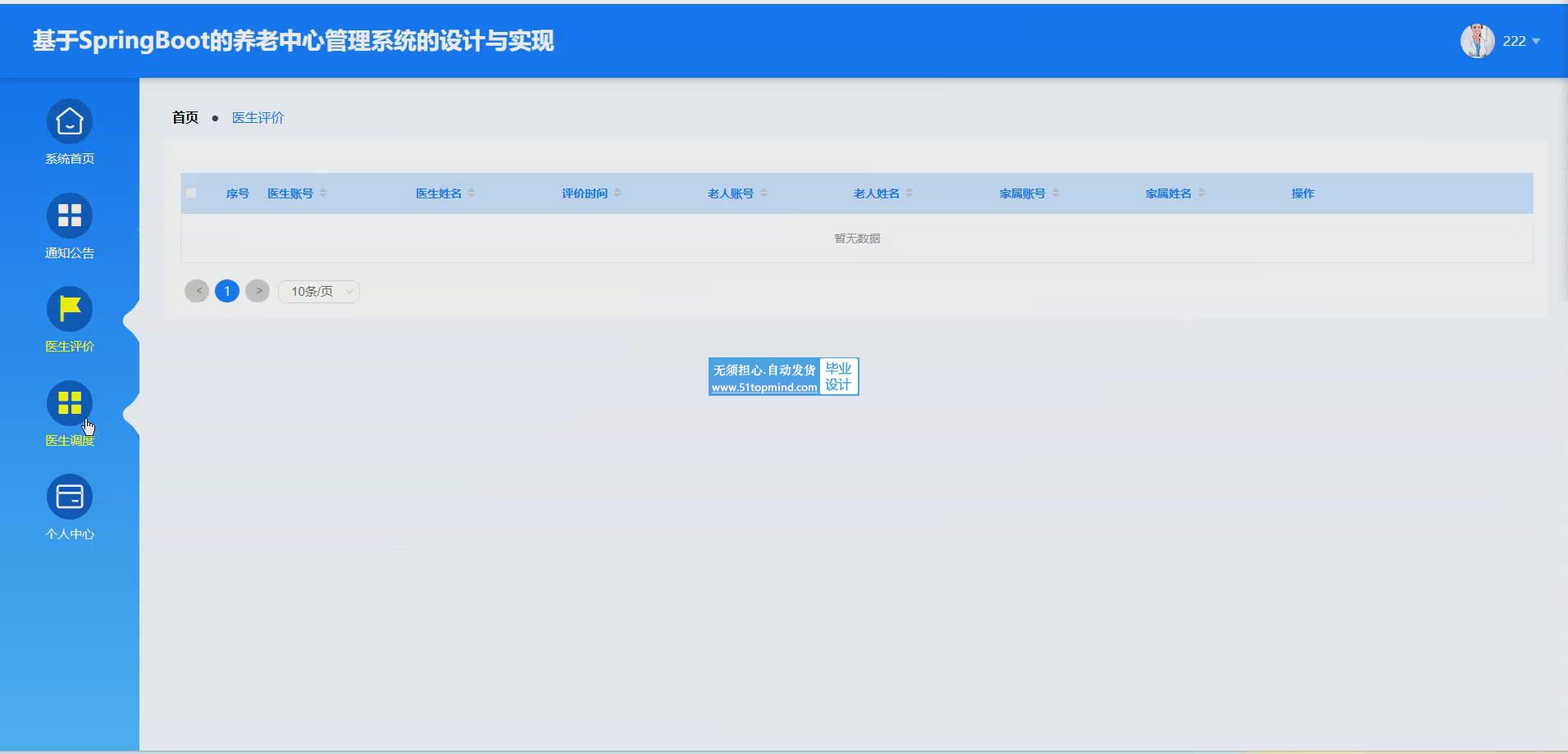The width and height of the screenshot is (1568, 754).
Task: Open the 222 user dropdown arrow
Action: [x=1536, y=41]
